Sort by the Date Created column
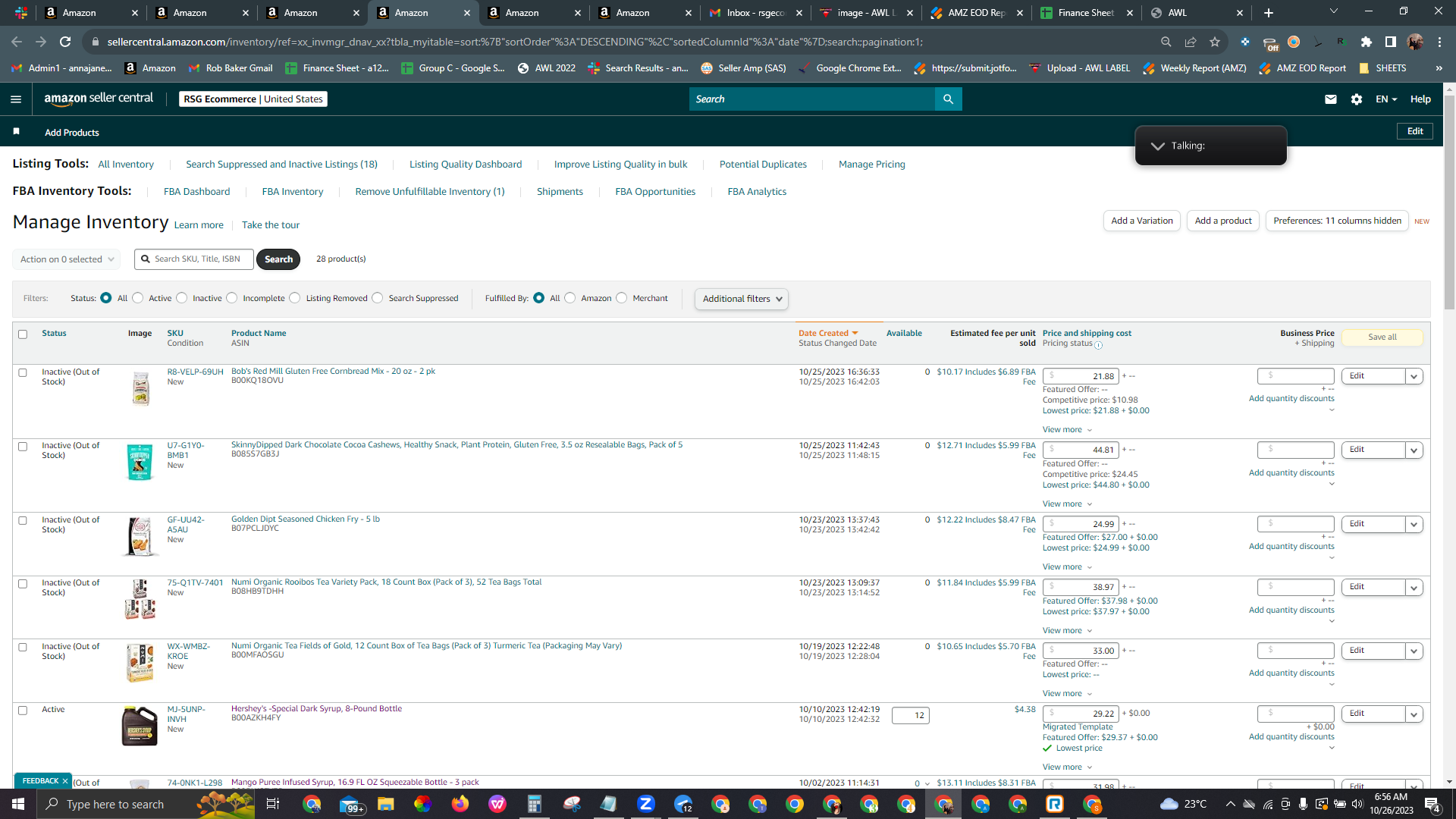 828,334
